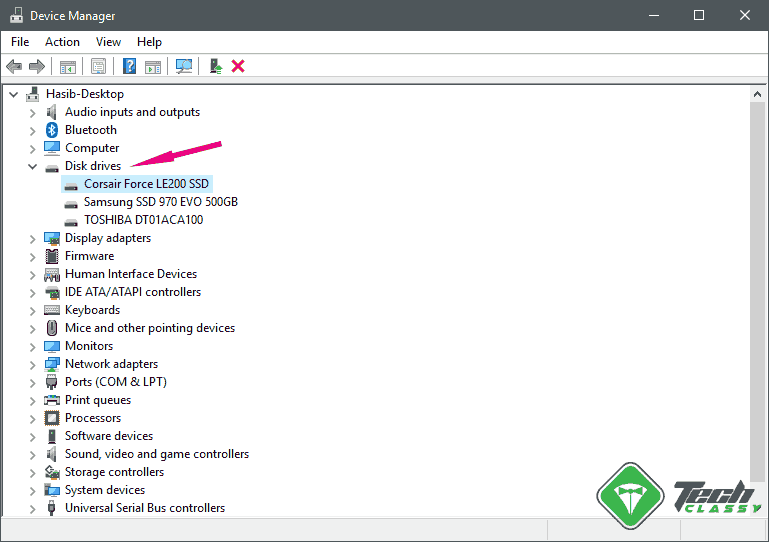This screenshot has width=769, height=542.
Task: Expand the Software devices chevron
Action: 32,437
